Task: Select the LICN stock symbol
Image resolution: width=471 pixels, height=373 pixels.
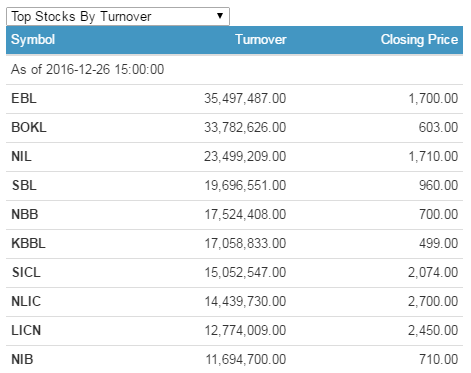Action: tap(26, 330)
